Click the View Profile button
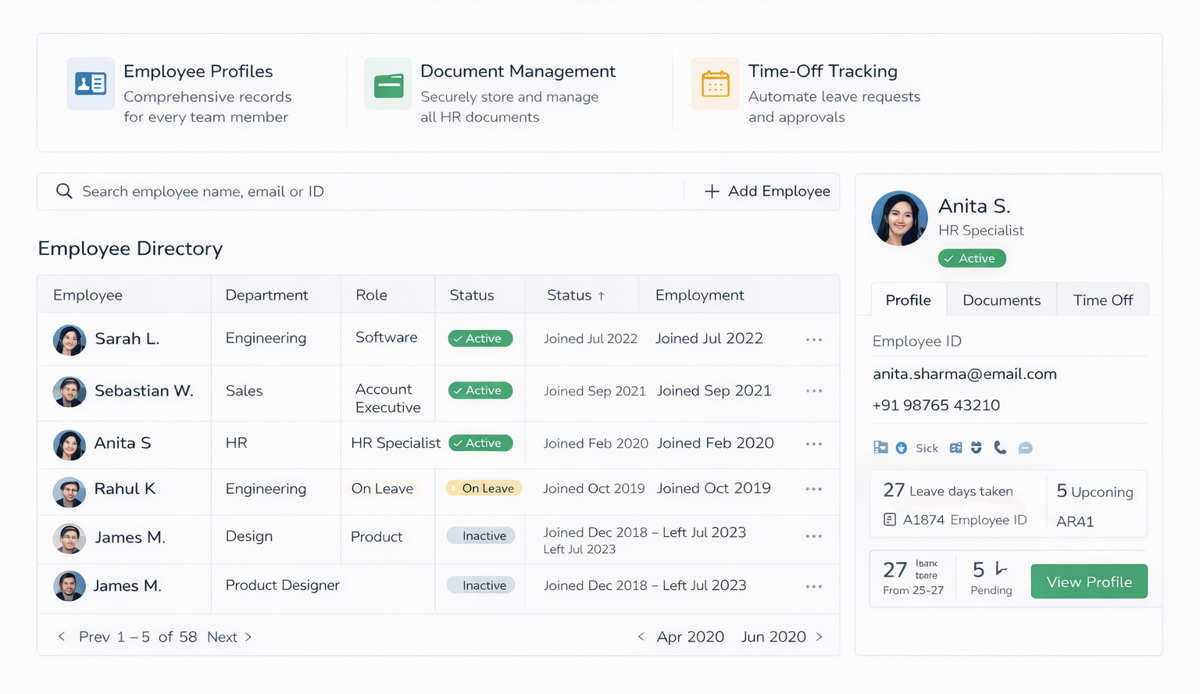Image resolution: width=1200 pixels, height=694 pixels. [1088, 581]
